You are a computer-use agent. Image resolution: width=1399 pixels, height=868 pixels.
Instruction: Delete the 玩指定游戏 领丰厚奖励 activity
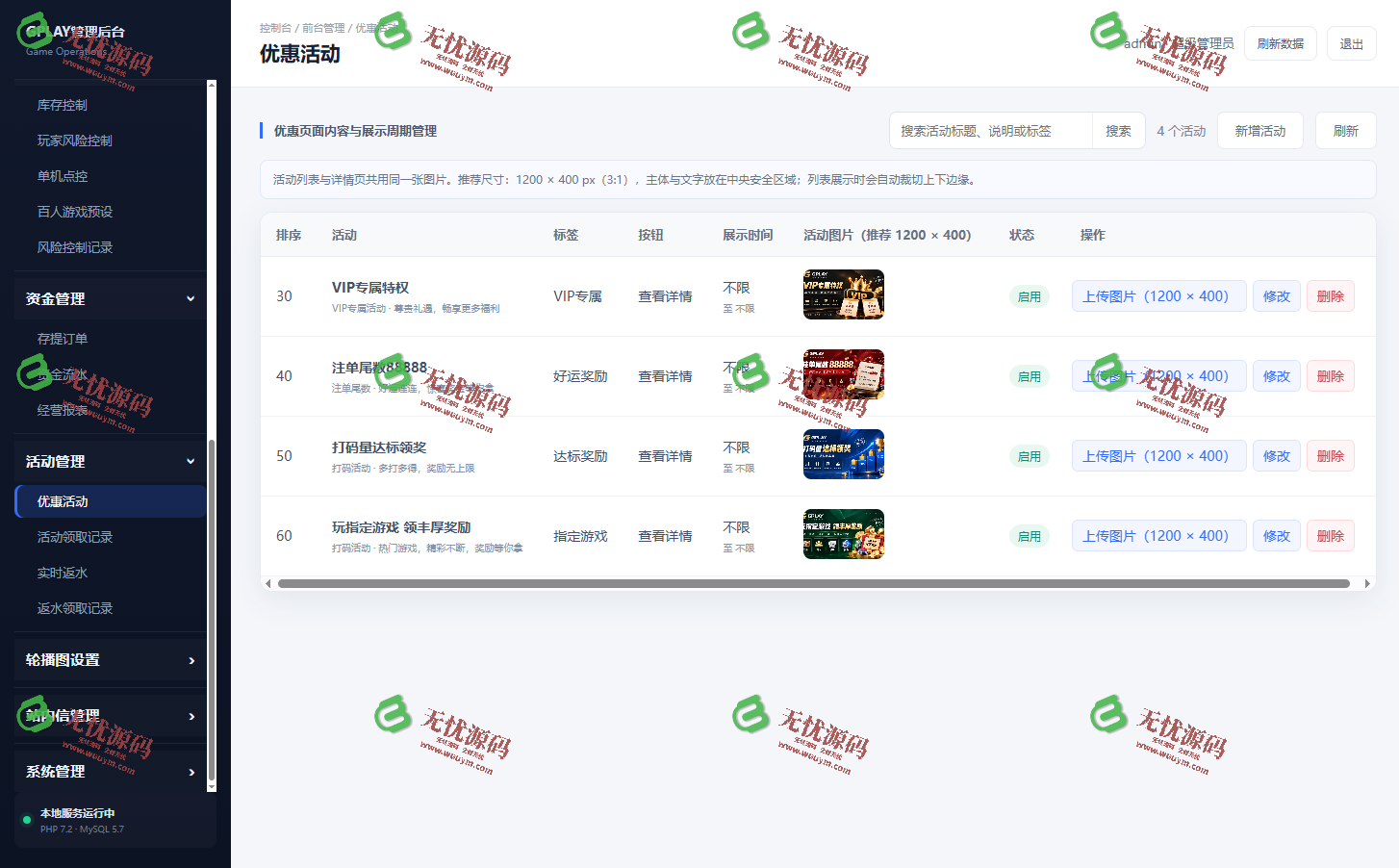(1330, 536)
